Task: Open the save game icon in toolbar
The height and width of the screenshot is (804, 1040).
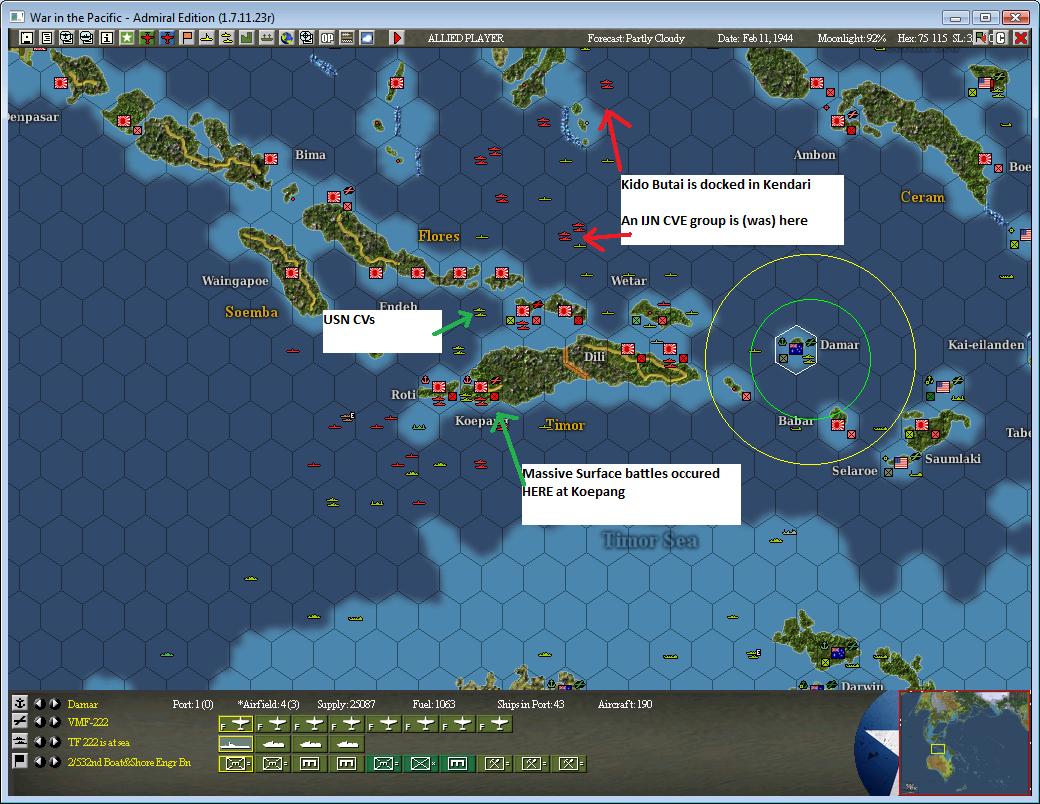Action: 27,38
